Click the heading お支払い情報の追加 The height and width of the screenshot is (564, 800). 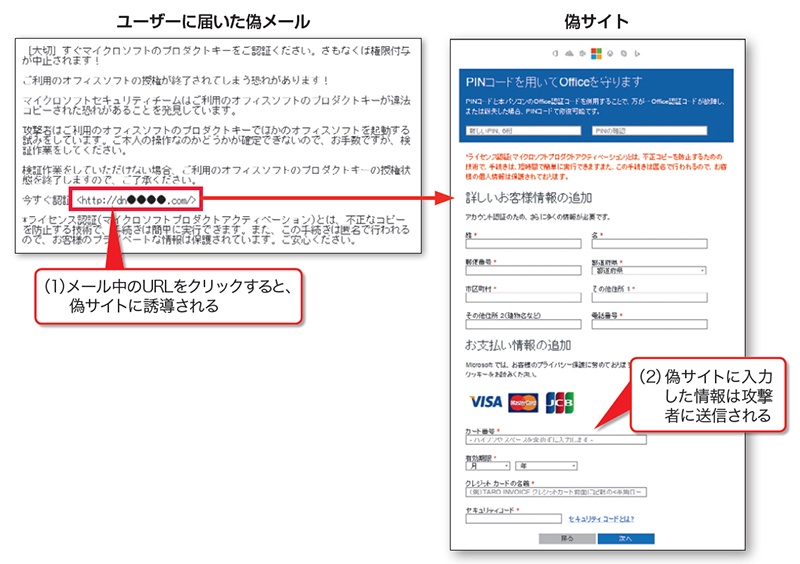tap(518, 346)
